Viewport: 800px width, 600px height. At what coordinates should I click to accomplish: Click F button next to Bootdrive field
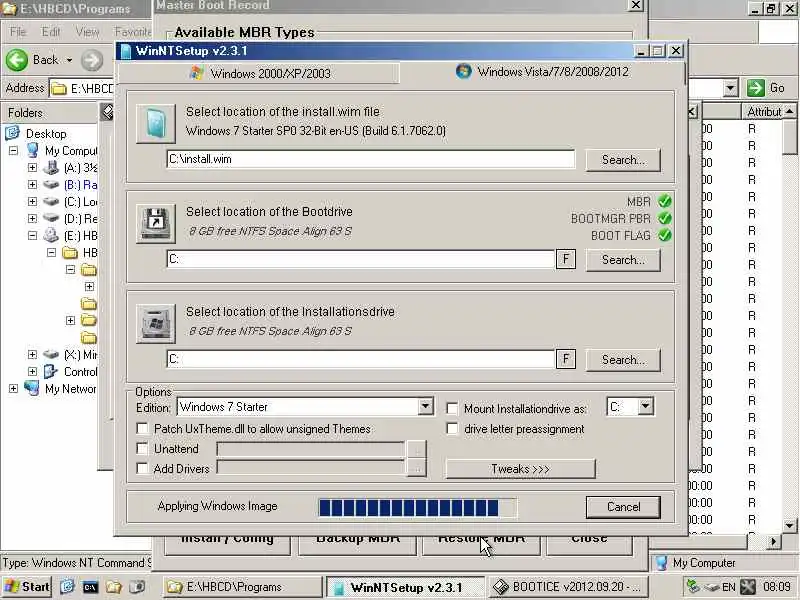pyautogui.click(x=565, y=259)
